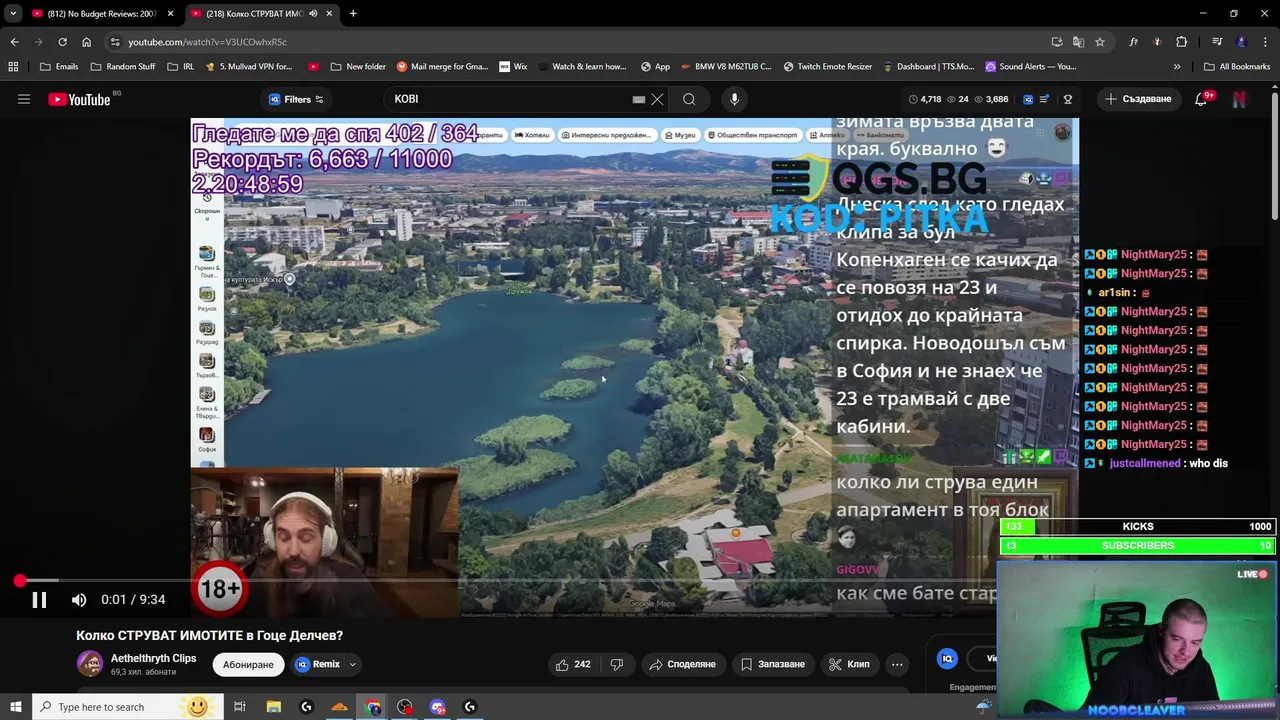Open the Random Stuff bookmark folder

click(x=123, y=67)
